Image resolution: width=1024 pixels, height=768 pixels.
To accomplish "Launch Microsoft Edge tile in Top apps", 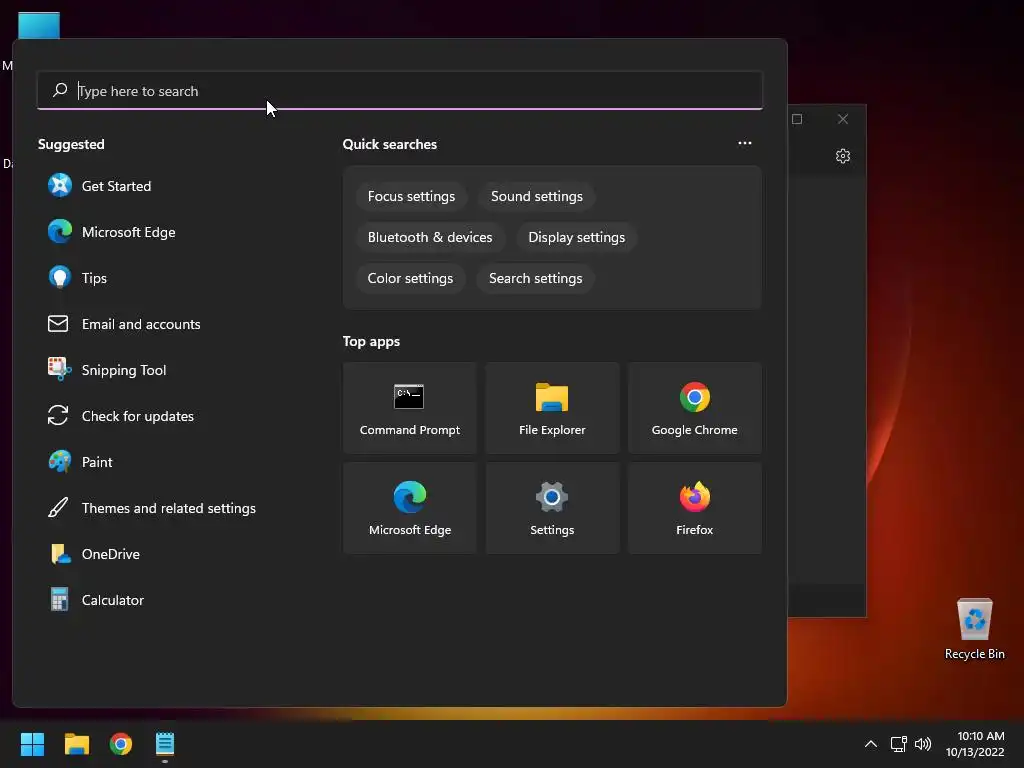I will coord(409,508).
